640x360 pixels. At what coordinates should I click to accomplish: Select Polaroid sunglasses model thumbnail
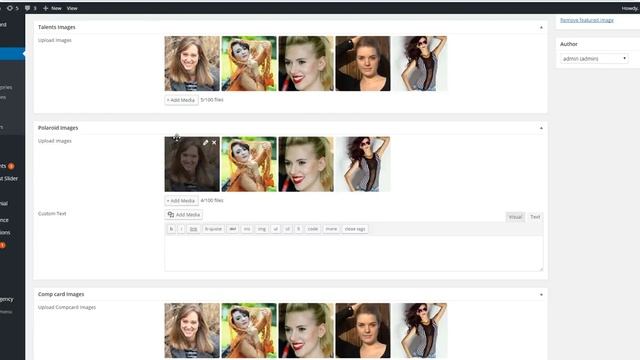point(363,164)
